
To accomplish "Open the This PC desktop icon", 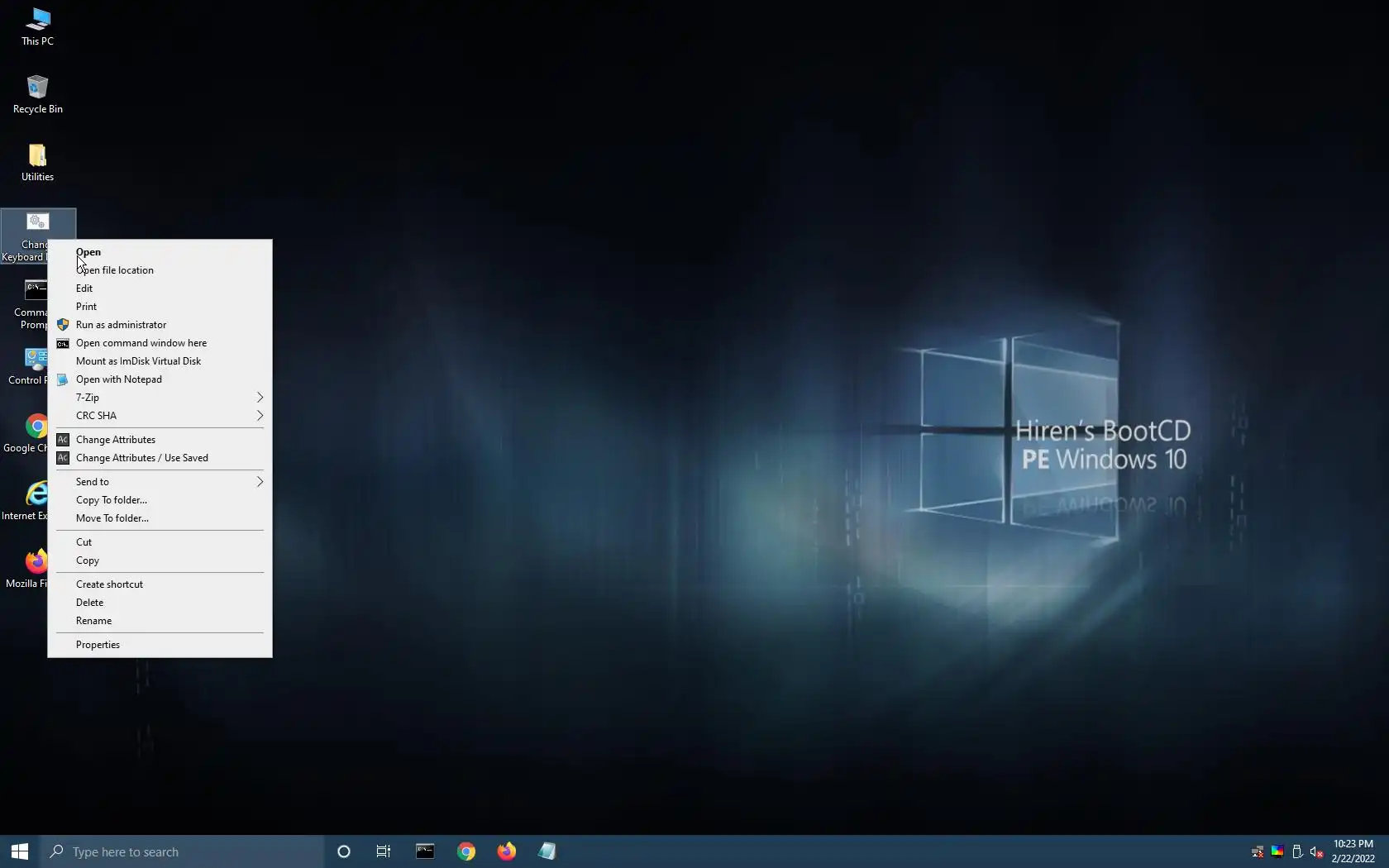I will 37,26.
